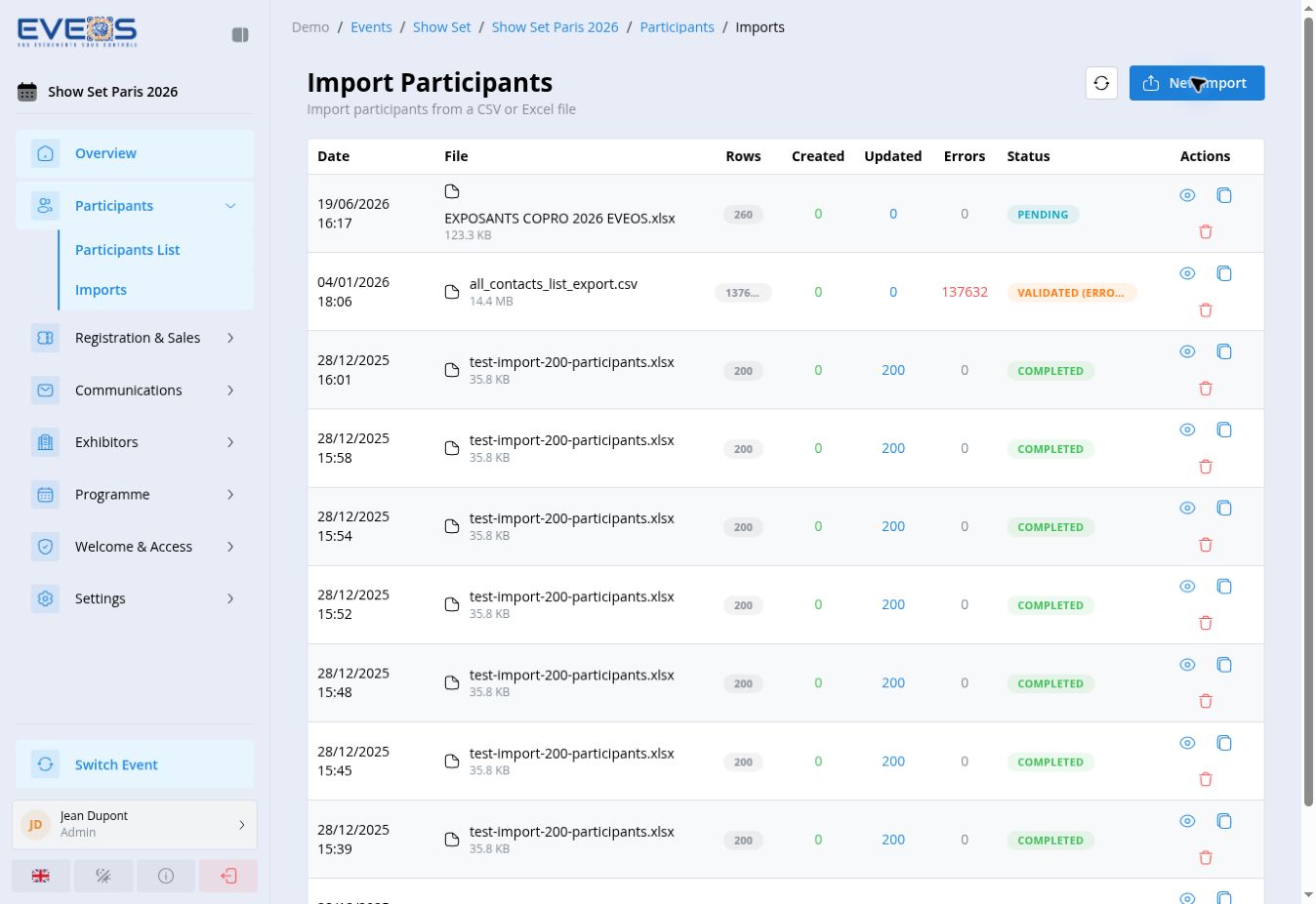Open Participants List in sidebar
The image size is (1316, 904).
coord(156,250)
